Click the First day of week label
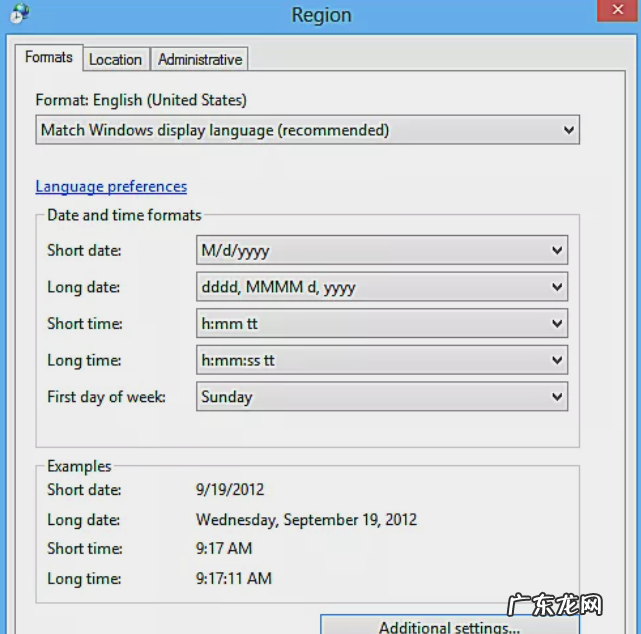641x634 pixels. pyautogui.click(x=106, y=397)
